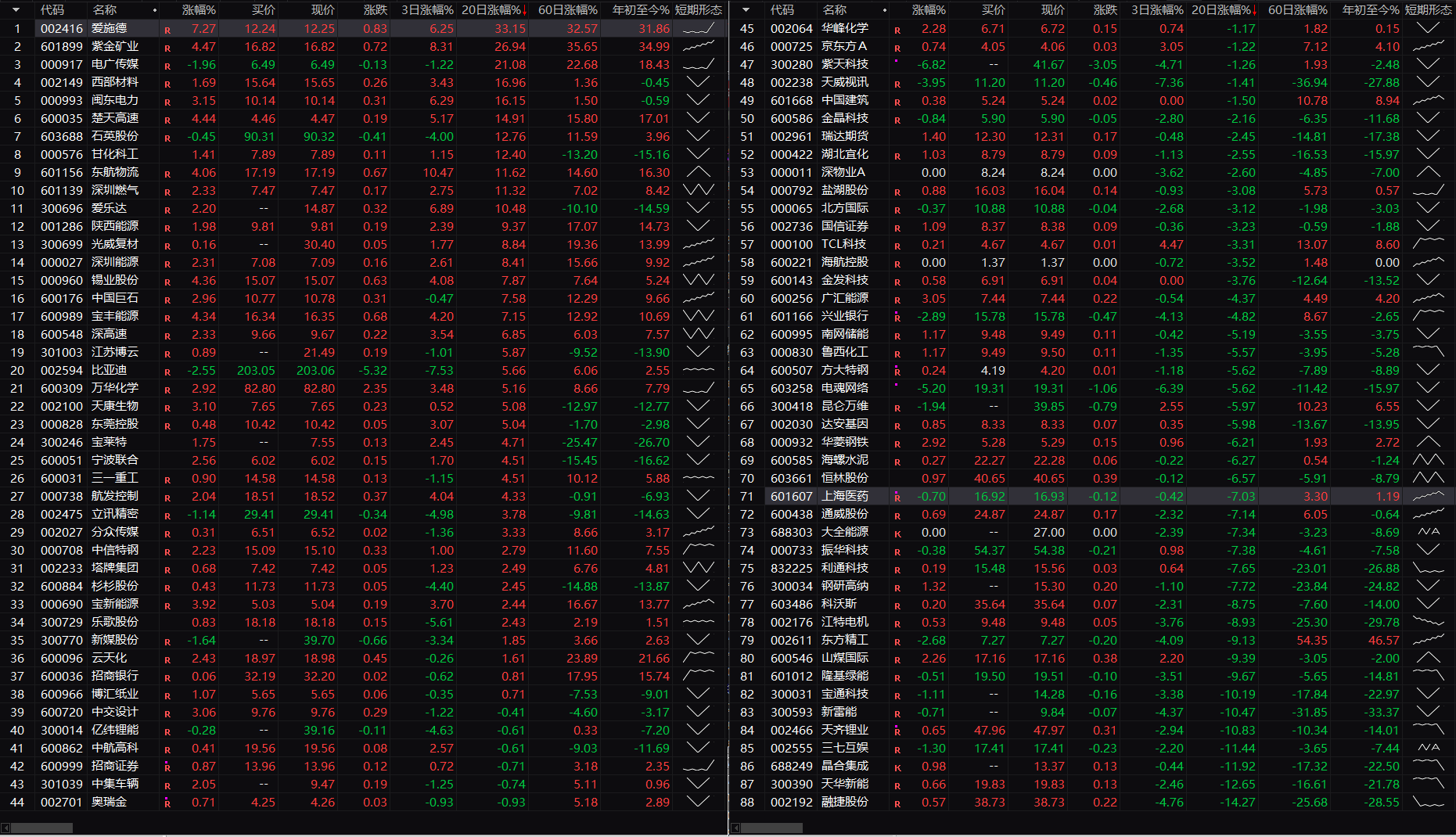Sort the right list by 60日涨幅% header

(x=1298, y=10)
